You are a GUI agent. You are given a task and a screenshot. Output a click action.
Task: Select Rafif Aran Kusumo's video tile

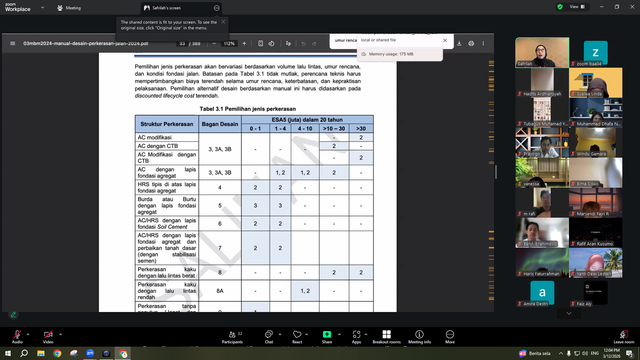coord(596,233)
